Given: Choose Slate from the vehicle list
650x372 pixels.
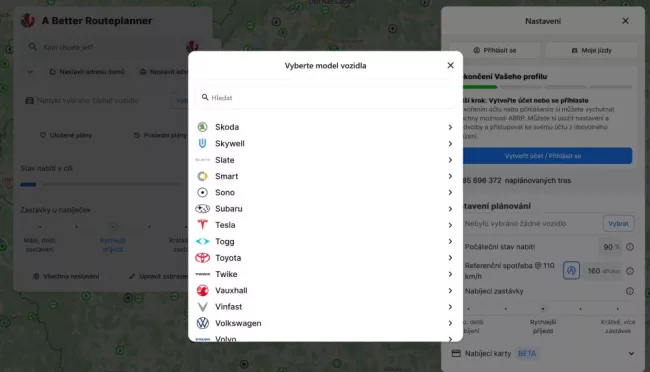Looking at the screenshot, I should point(325,160).
